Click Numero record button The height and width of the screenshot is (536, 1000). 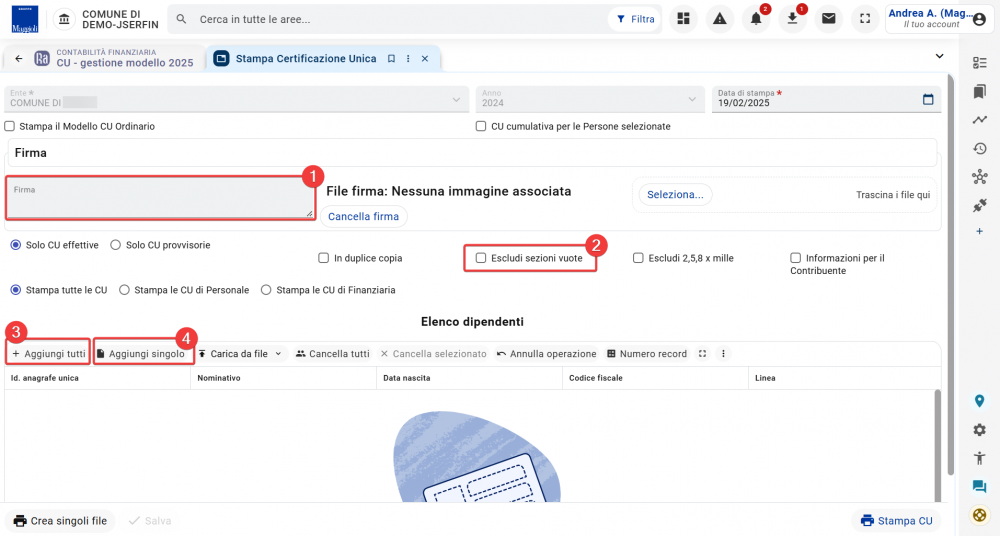(x=647, y=354)
